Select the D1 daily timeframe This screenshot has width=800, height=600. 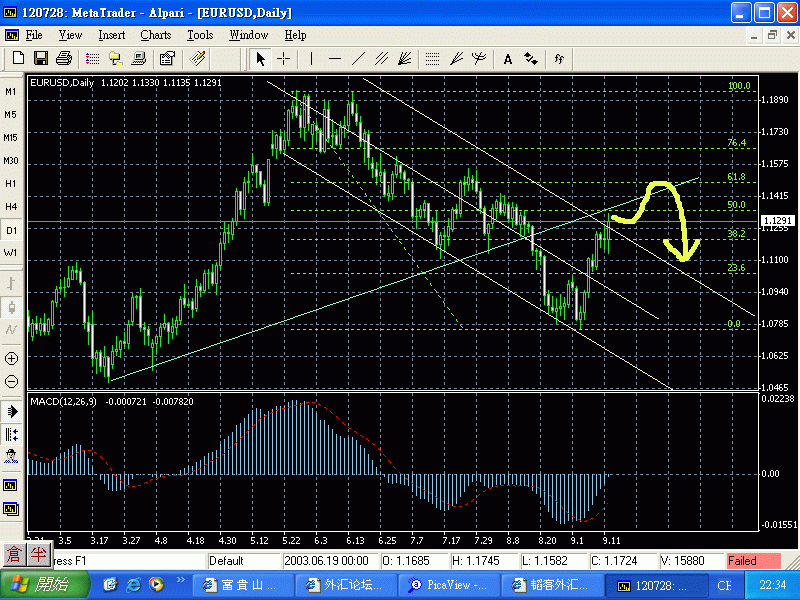[11, 230]
